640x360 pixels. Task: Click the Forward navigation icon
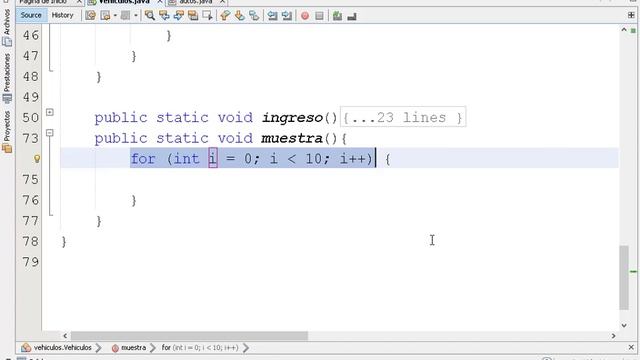click(x=125, y=16)
